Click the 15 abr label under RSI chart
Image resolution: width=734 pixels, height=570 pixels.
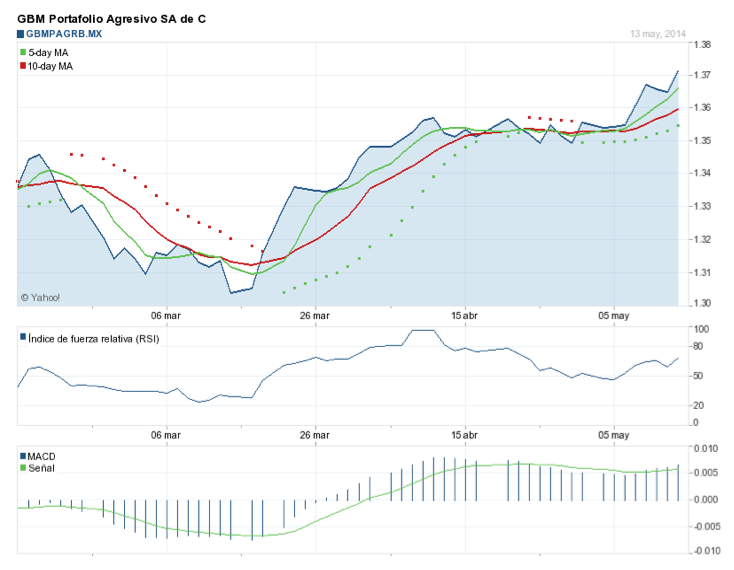click(x=464, y=435)
